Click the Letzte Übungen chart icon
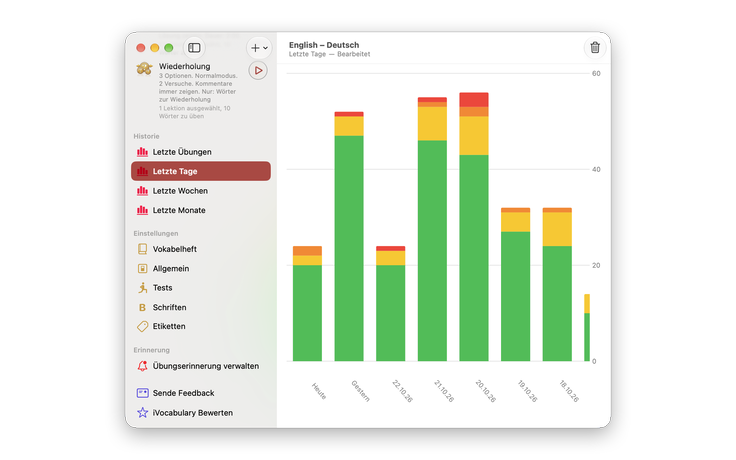 point(142,152)
